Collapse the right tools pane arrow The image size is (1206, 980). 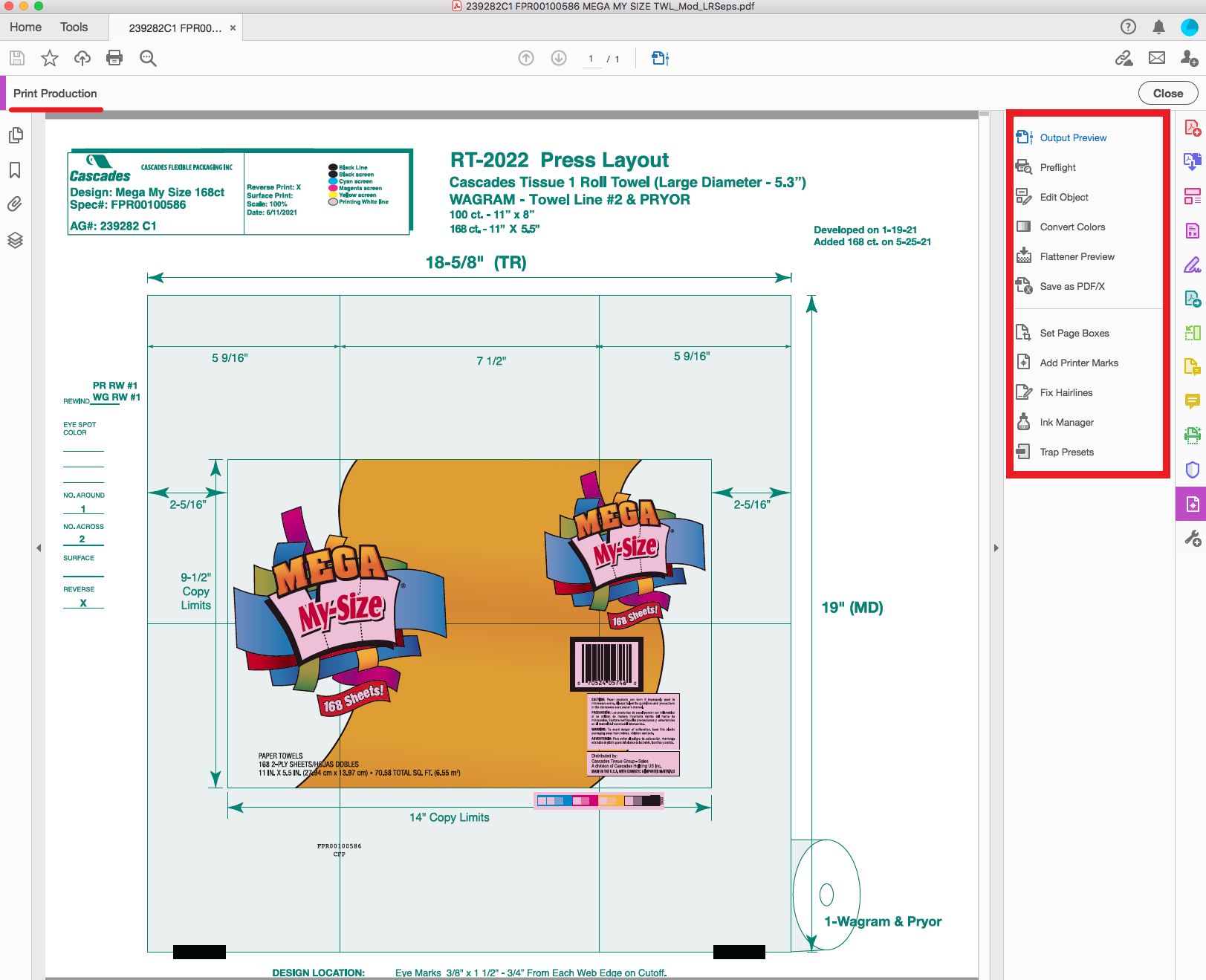coord(996,548)
